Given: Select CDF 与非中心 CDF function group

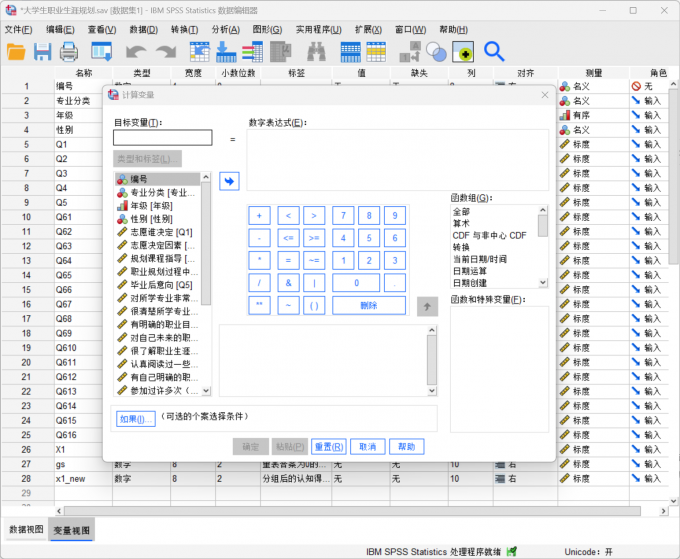Looking at the screenshot, I should (489, 235).
